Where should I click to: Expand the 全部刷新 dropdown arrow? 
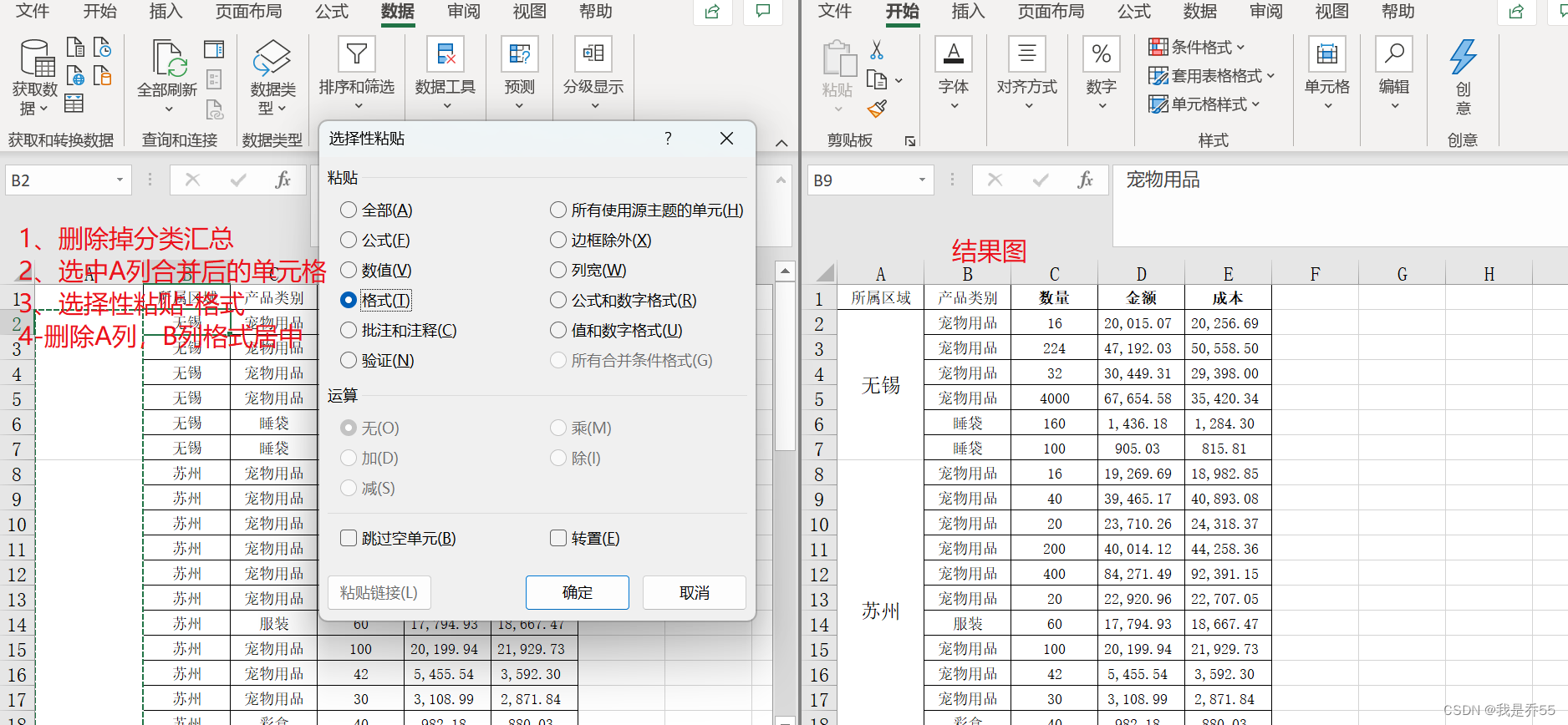click(x=169, y=109)
